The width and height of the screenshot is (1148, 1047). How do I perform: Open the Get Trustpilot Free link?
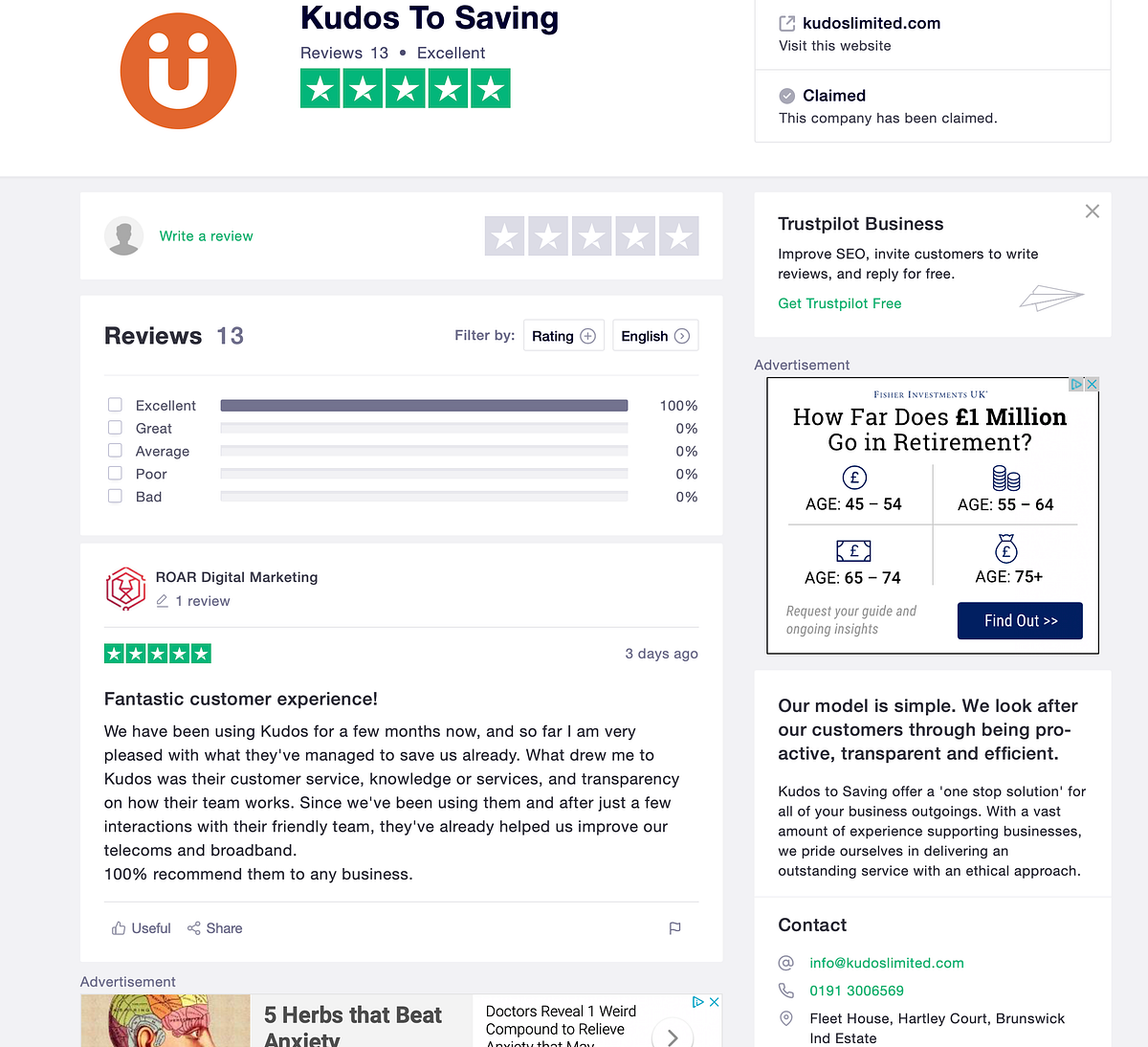(839, 303)
